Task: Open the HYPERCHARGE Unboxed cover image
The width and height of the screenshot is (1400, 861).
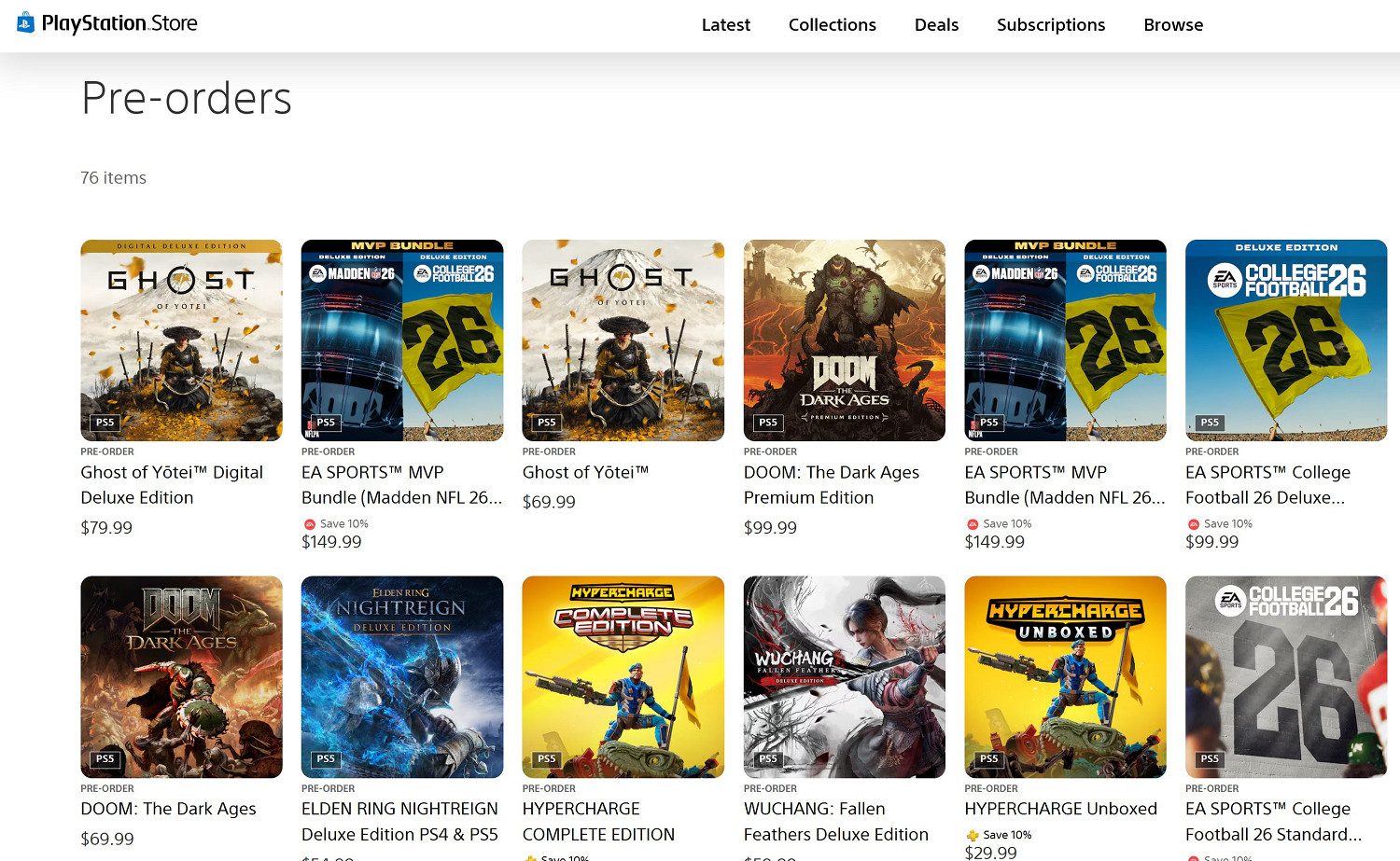Action: coord(1065,676)
